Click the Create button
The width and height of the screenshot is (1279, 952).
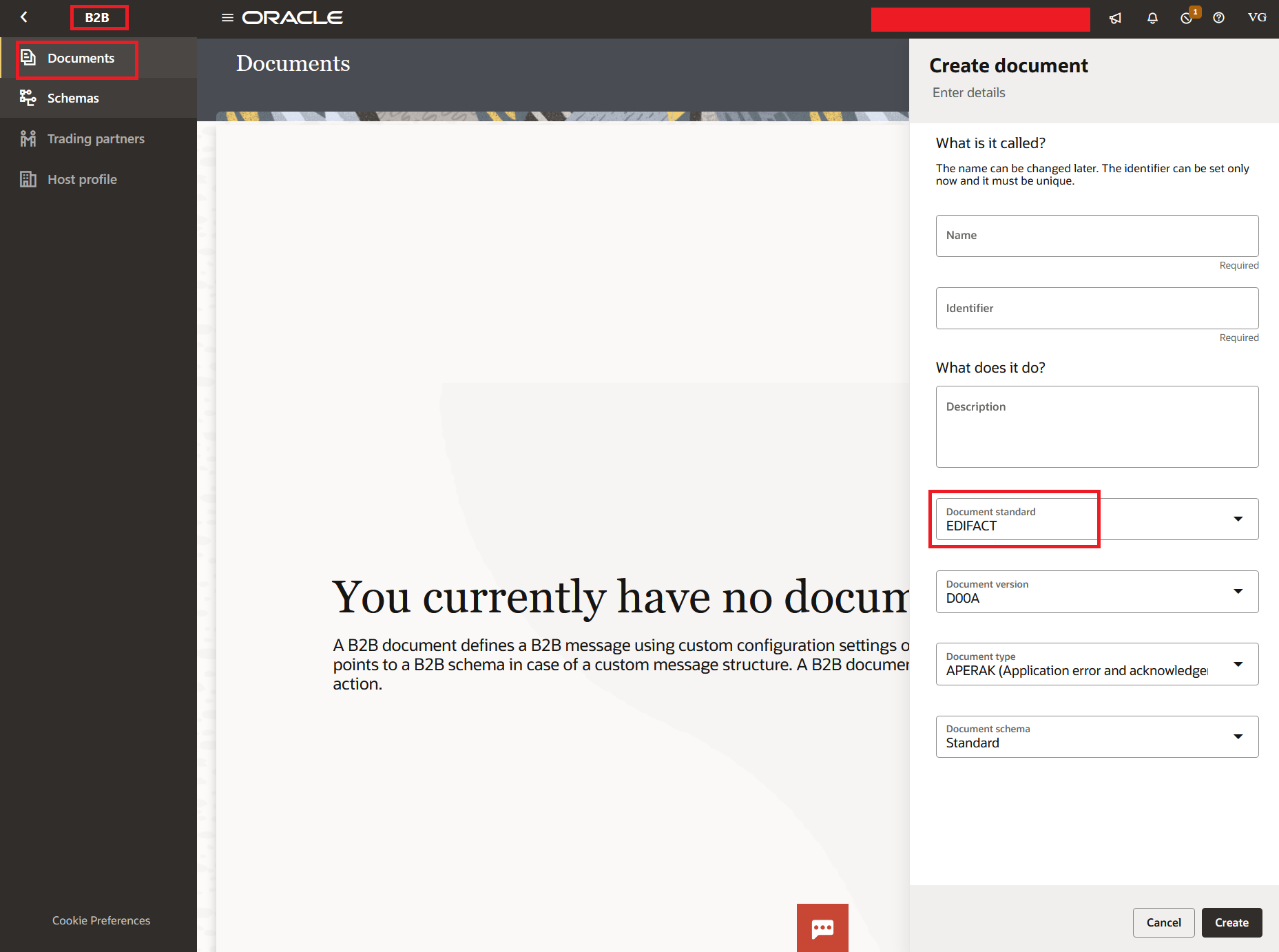click(x=1231, y=922)
